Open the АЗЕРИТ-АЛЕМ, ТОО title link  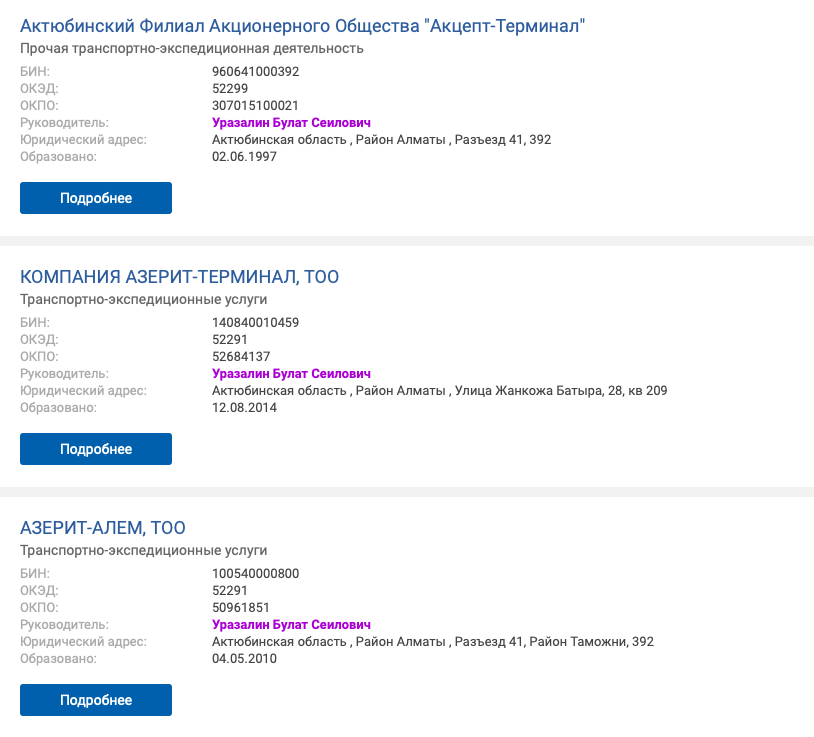click(x=103, y=528)
